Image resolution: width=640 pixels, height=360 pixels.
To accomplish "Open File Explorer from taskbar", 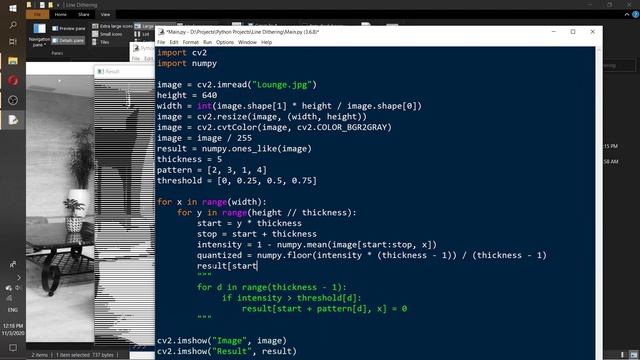I will click(x=13, y=61).
